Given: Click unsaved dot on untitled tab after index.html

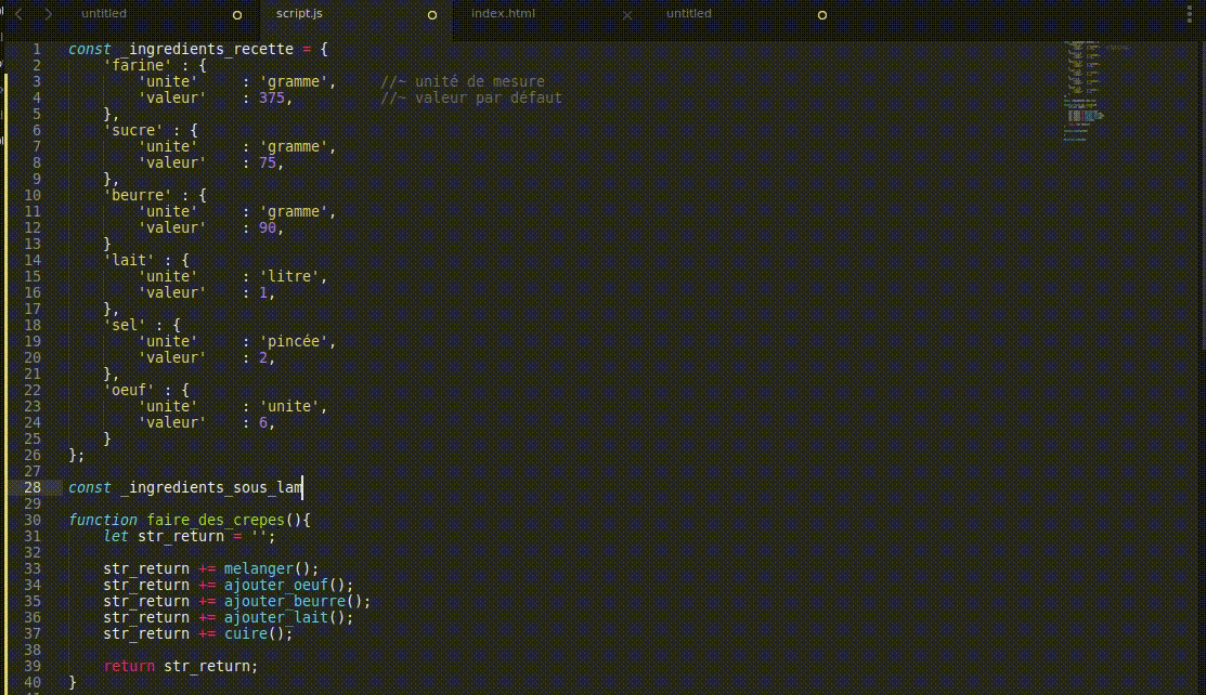Looking at the screenshot, I should pos(822,15).
